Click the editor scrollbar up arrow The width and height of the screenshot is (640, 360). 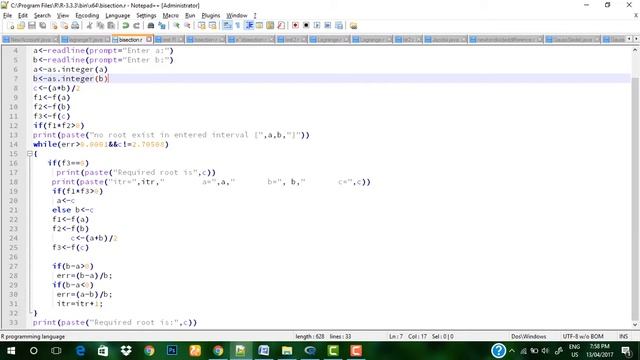635,51
